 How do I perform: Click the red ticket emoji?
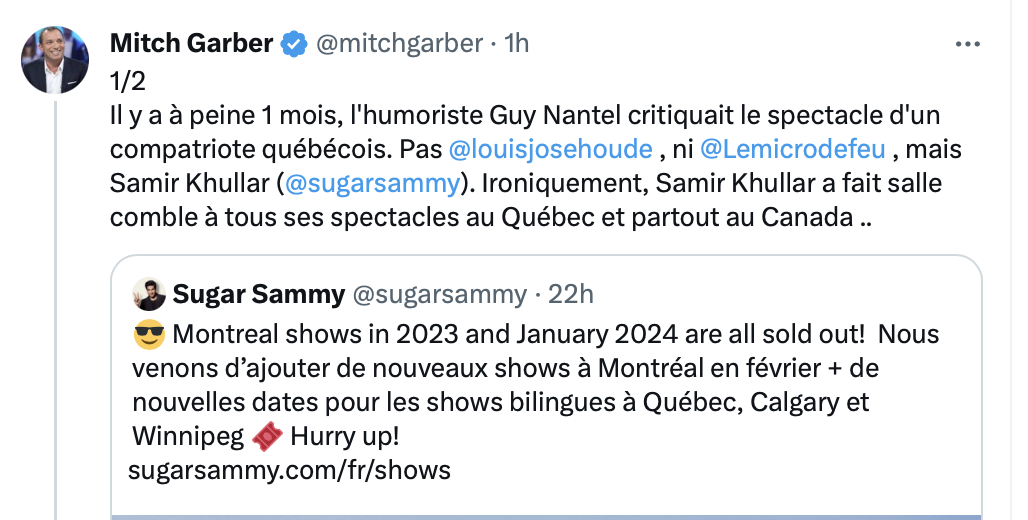pos(267,436)
